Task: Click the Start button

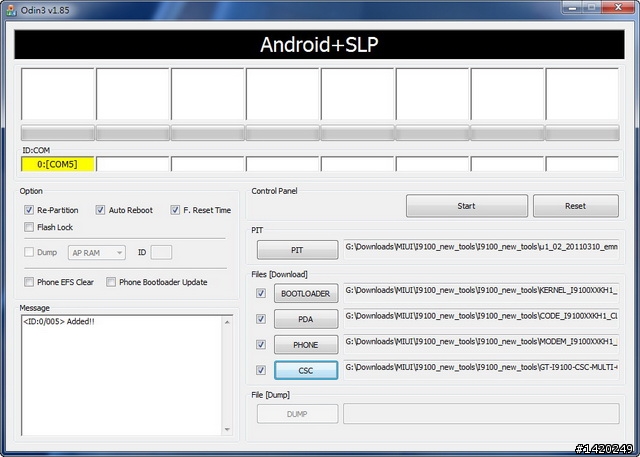Action: click(x=467, y=206)
